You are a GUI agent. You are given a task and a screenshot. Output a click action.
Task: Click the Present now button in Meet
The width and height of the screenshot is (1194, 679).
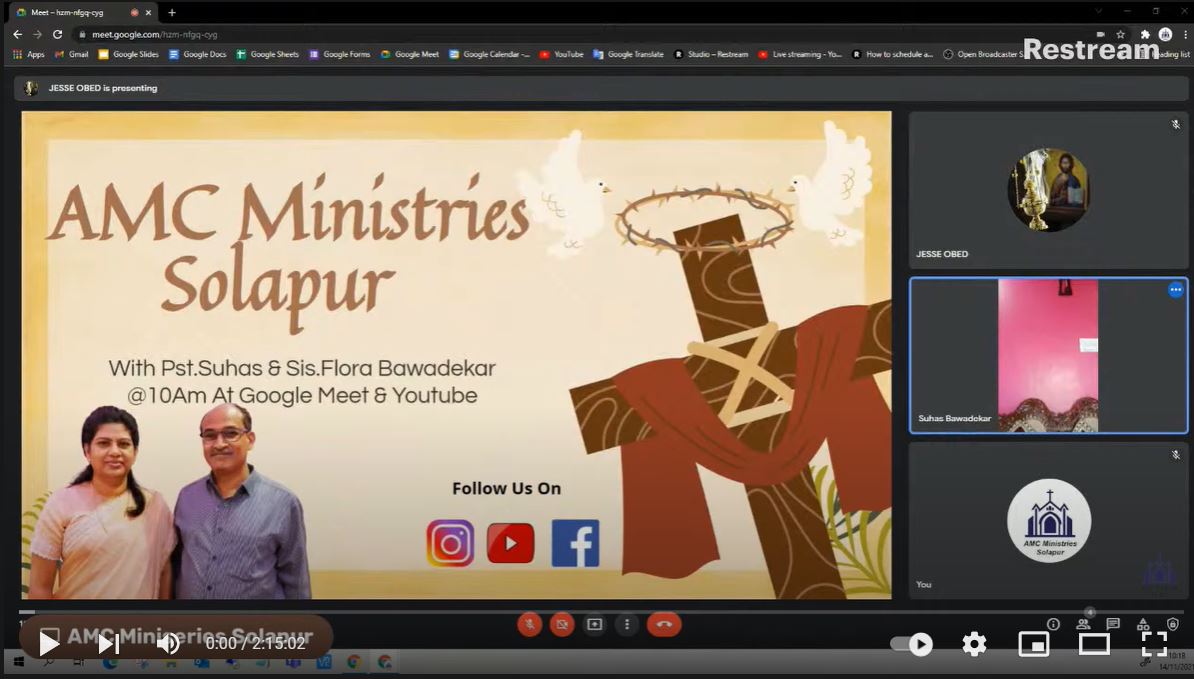point(595,625)
